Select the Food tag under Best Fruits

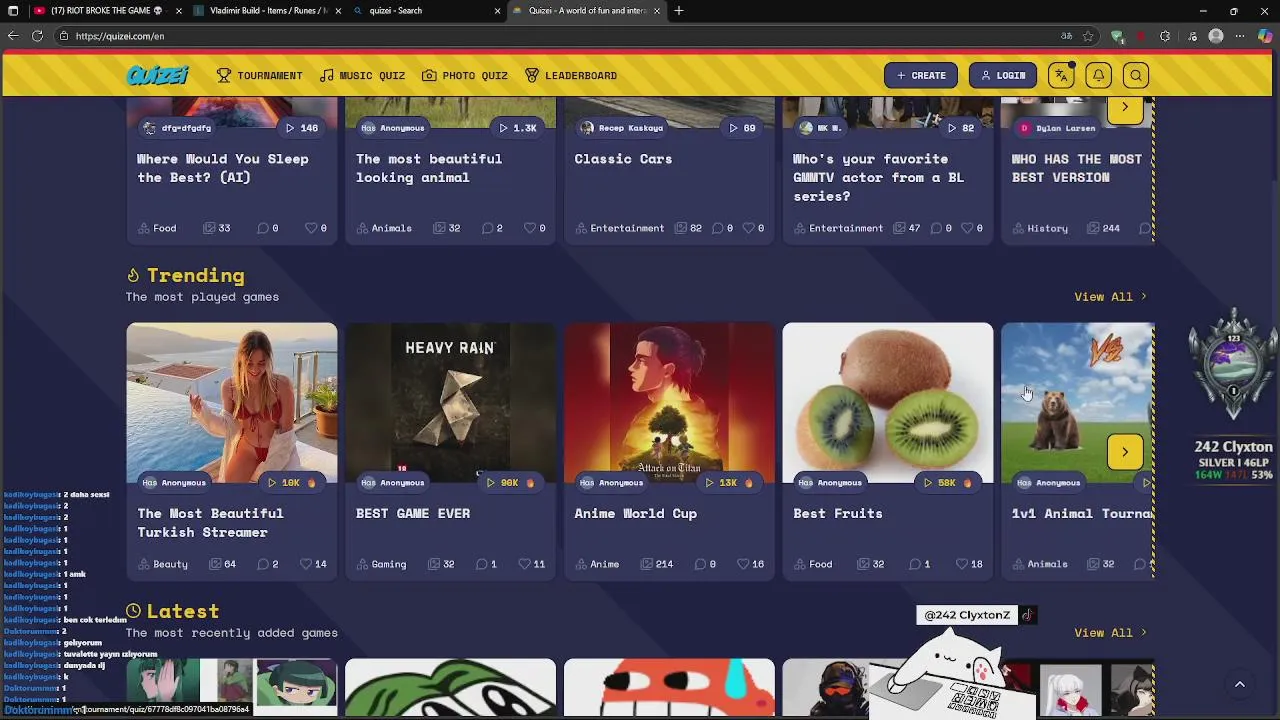(813, 564)
